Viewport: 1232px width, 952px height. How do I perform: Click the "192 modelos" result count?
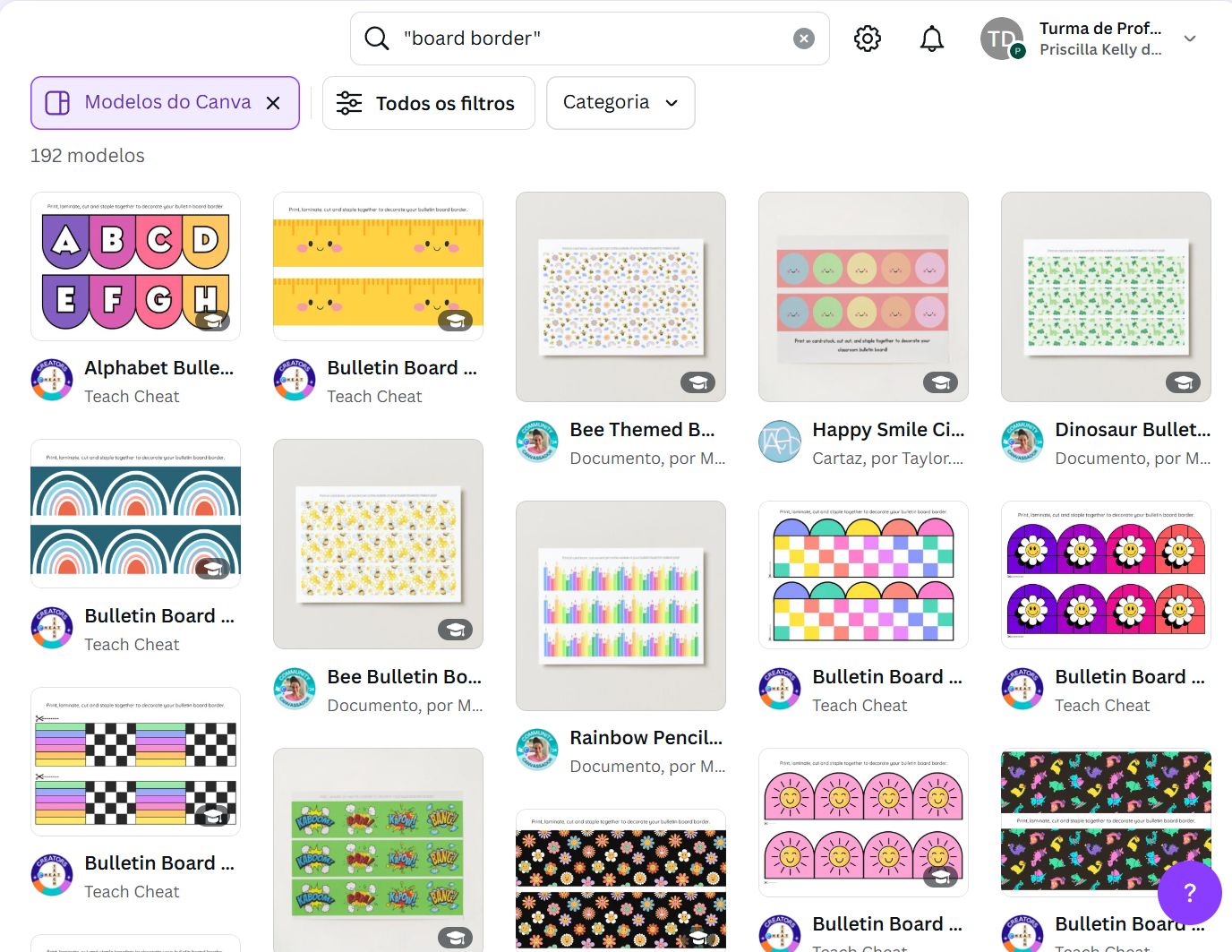pos(88,156)
